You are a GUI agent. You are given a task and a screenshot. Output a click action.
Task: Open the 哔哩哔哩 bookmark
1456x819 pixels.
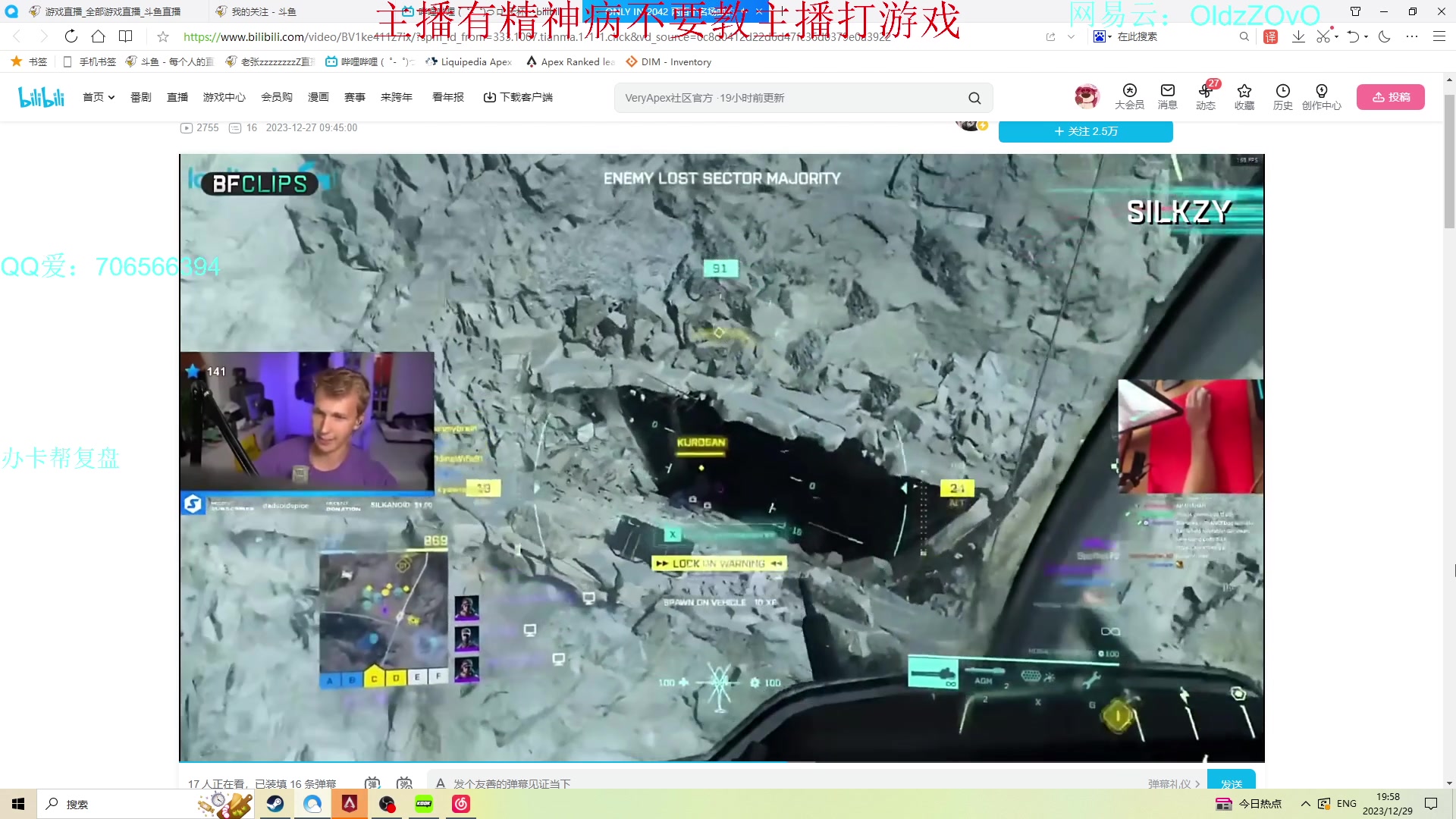pos(370,61)
